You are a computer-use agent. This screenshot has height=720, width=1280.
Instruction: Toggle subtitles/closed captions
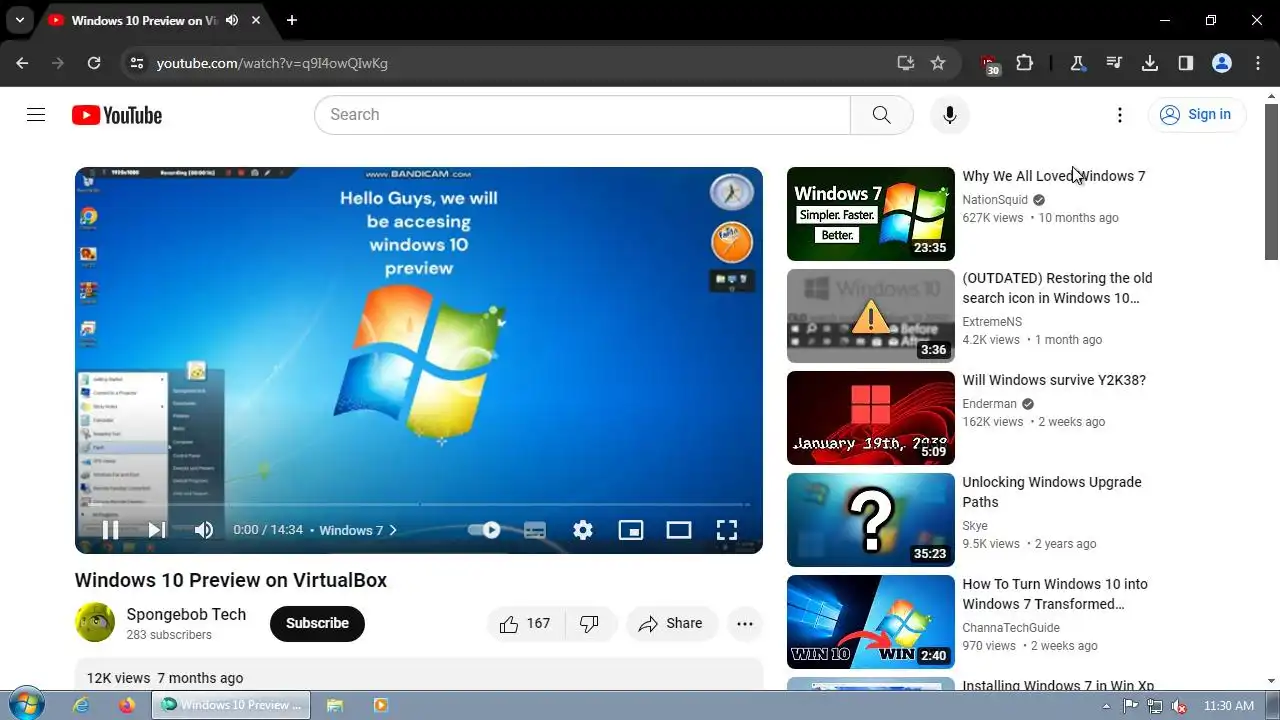(x=535, y=530)
